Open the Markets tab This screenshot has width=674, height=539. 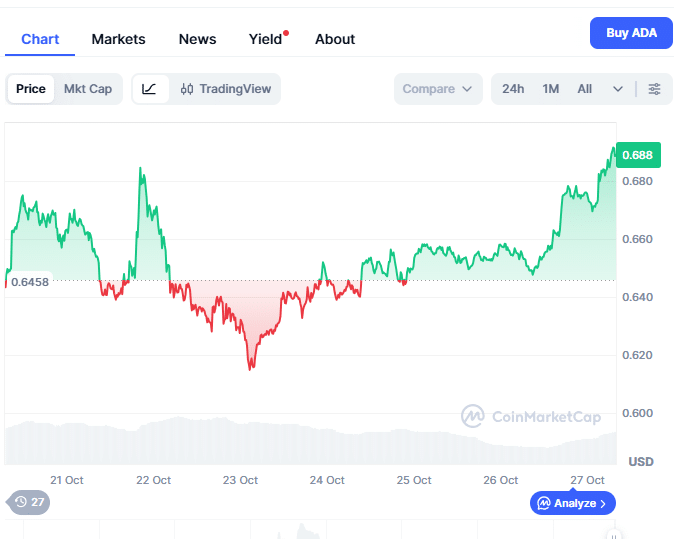(x=118, y=39)
